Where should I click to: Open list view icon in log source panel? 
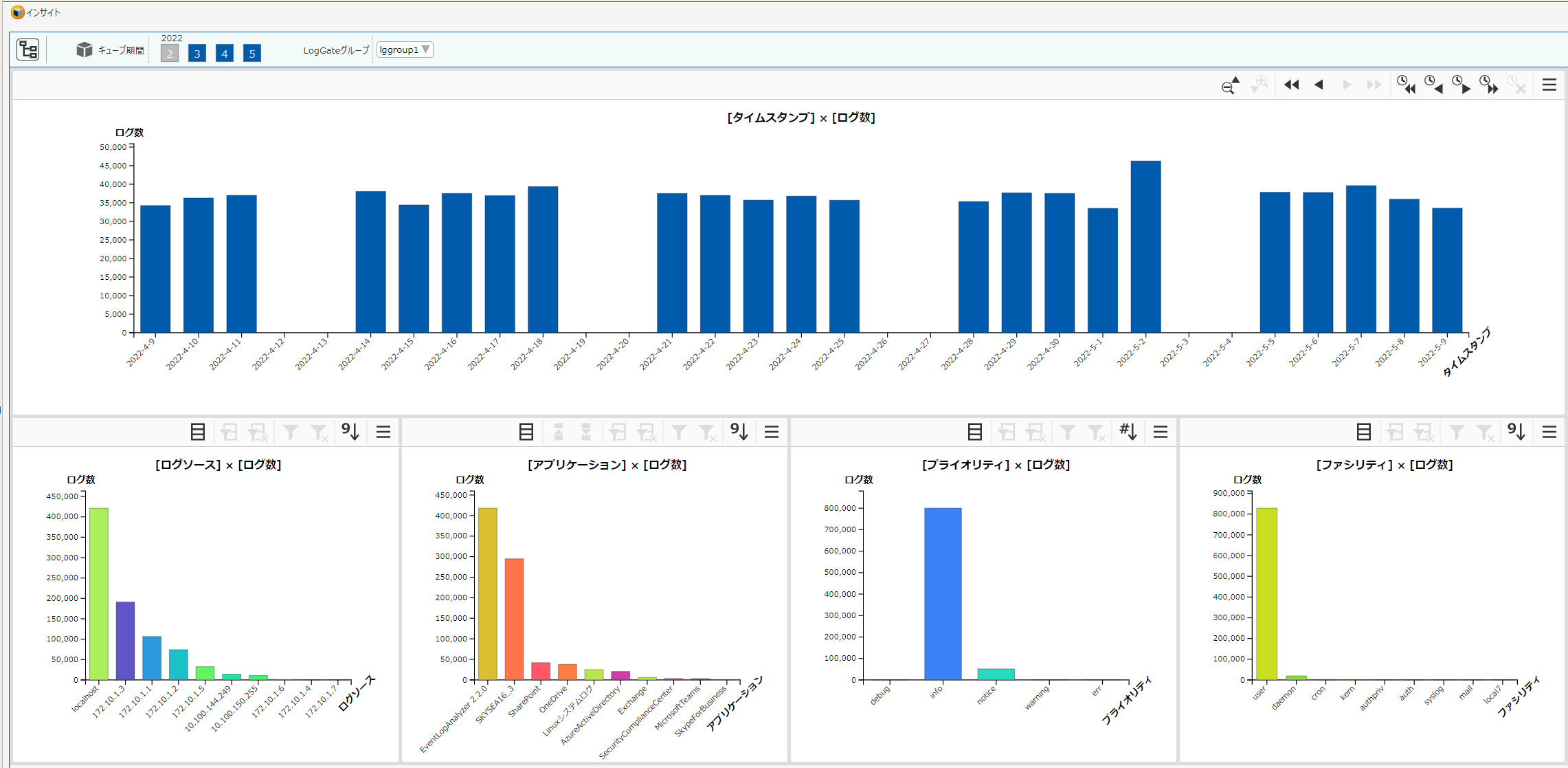pos(198,432)
